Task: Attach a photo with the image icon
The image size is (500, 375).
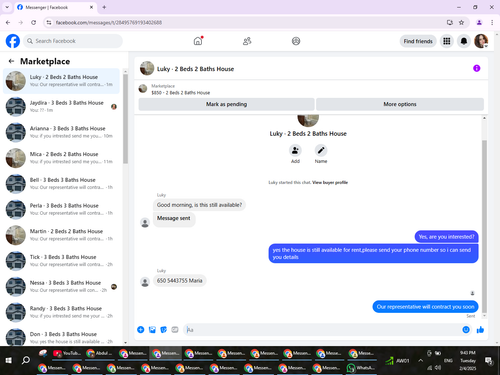Action: (x=152, y=330)
